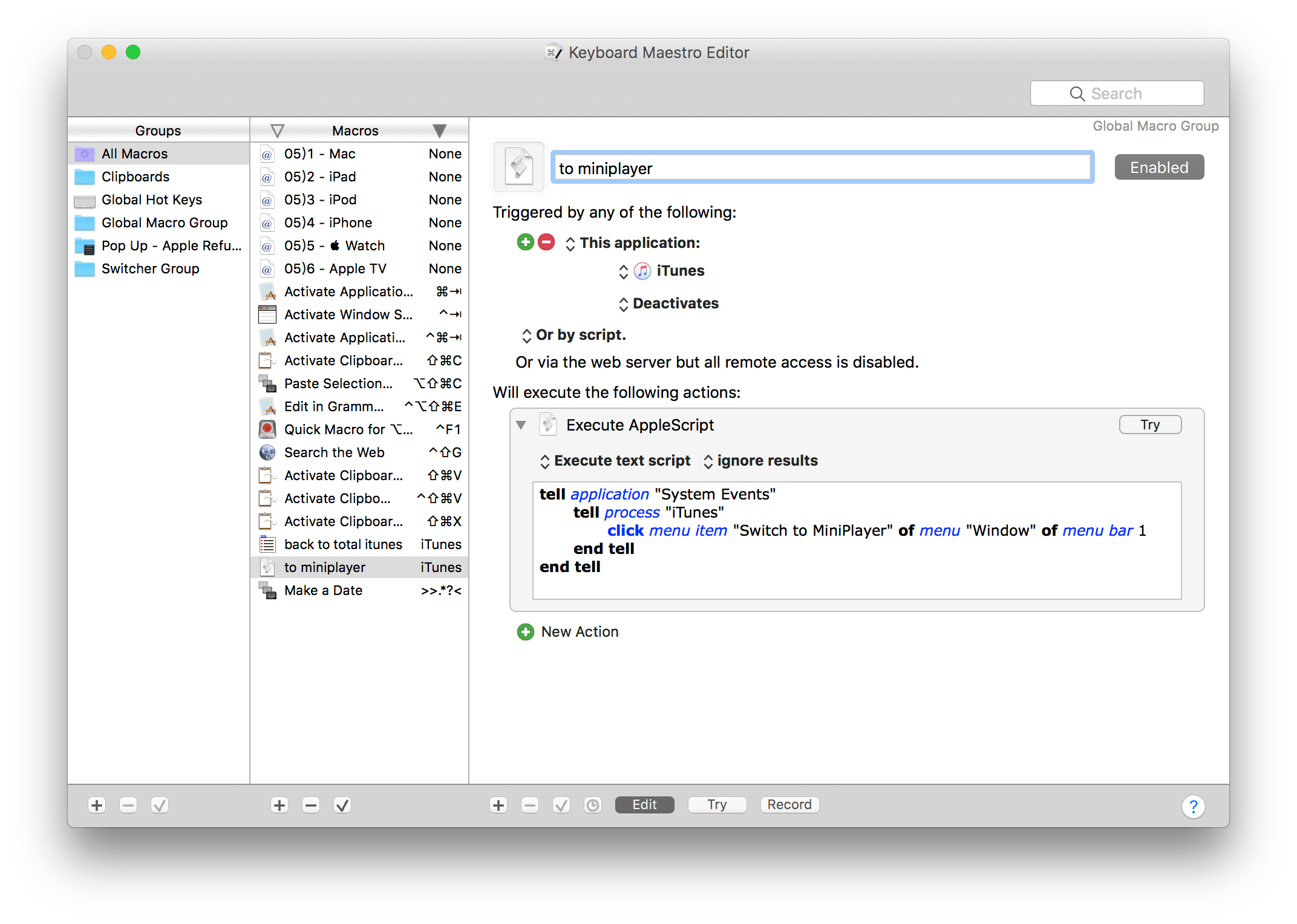Toggle enable for selected macro checkmark
Image resolution: width=1297 pixels, height=924 pixels.
pos(342,805)
